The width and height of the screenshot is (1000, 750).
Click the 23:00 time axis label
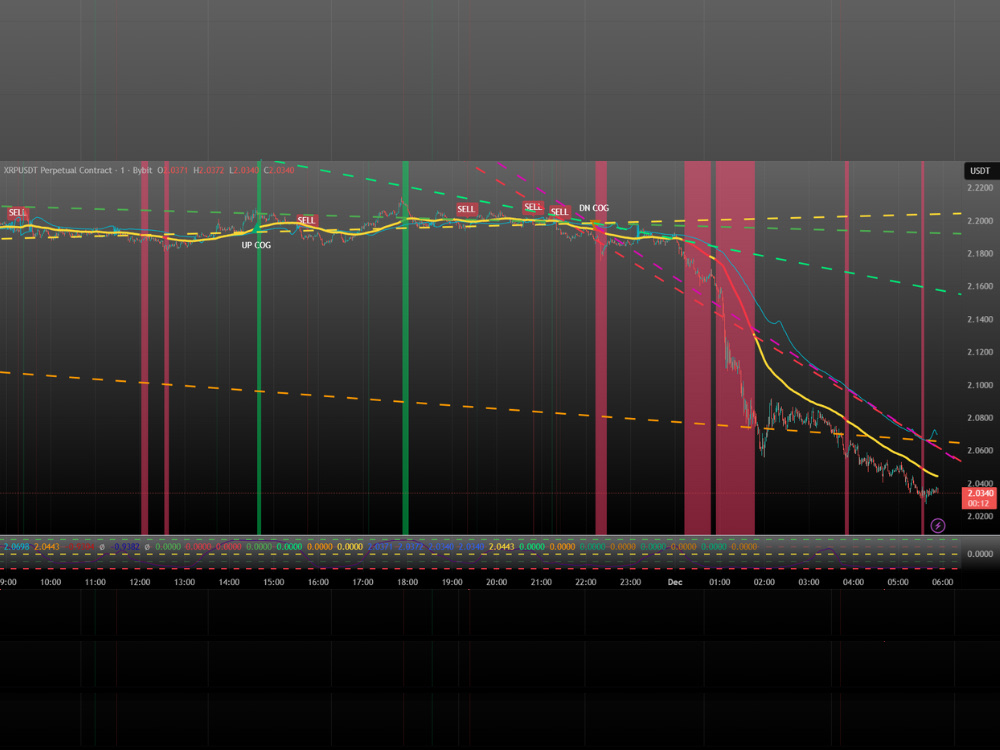[x=630, y=582]
